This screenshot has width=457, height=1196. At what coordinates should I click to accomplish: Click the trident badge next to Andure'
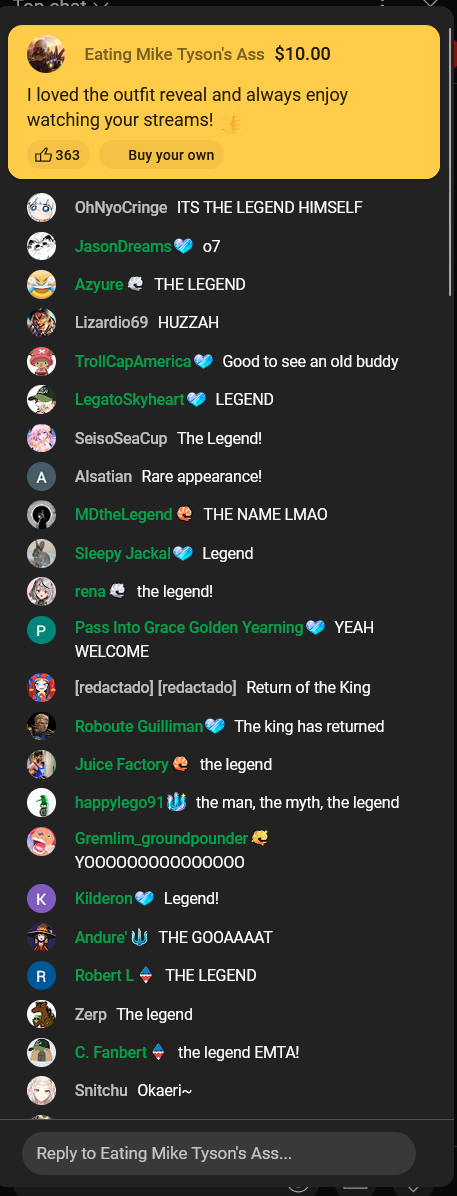(x=139, y=937)
